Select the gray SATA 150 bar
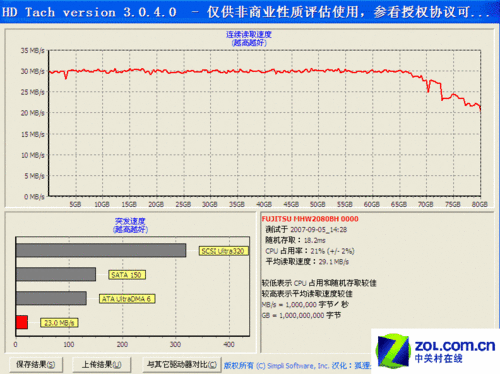Screen dimensions: 500x374 pos(56,274)
